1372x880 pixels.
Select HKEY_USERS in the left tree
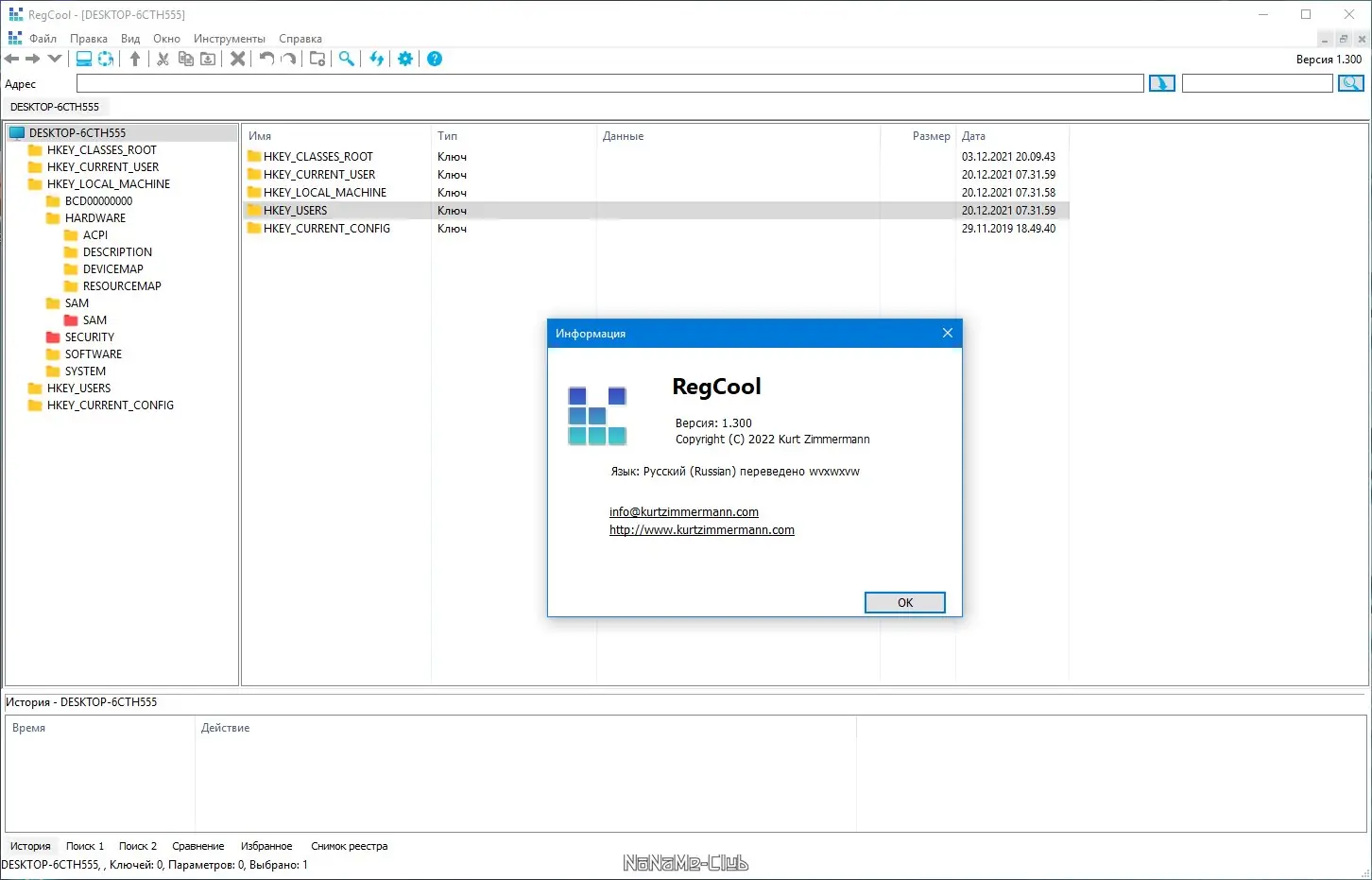(x=78, y=388)
